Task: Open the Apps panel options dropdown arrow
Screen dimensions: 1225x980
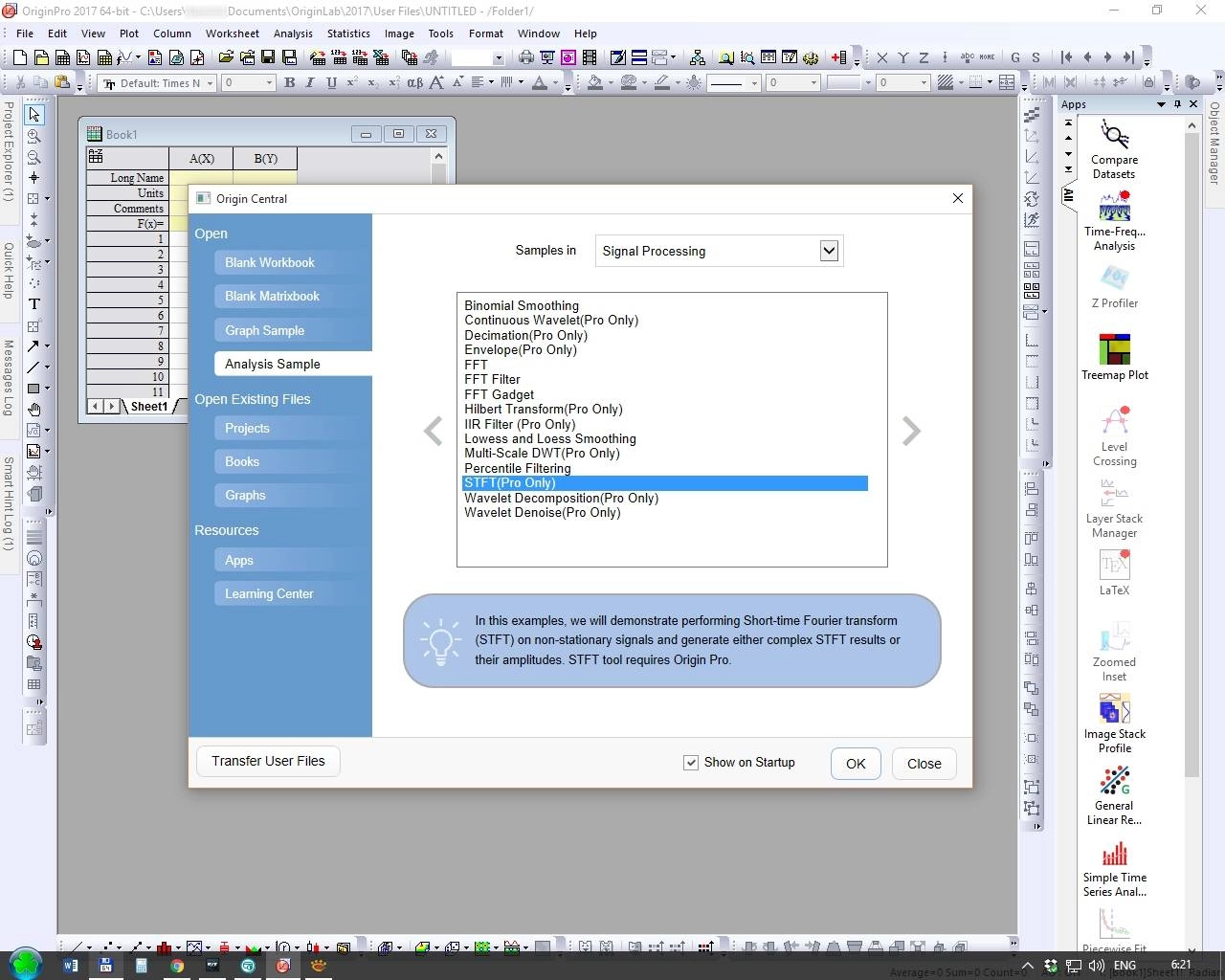Action: (x=1161, y=104)
